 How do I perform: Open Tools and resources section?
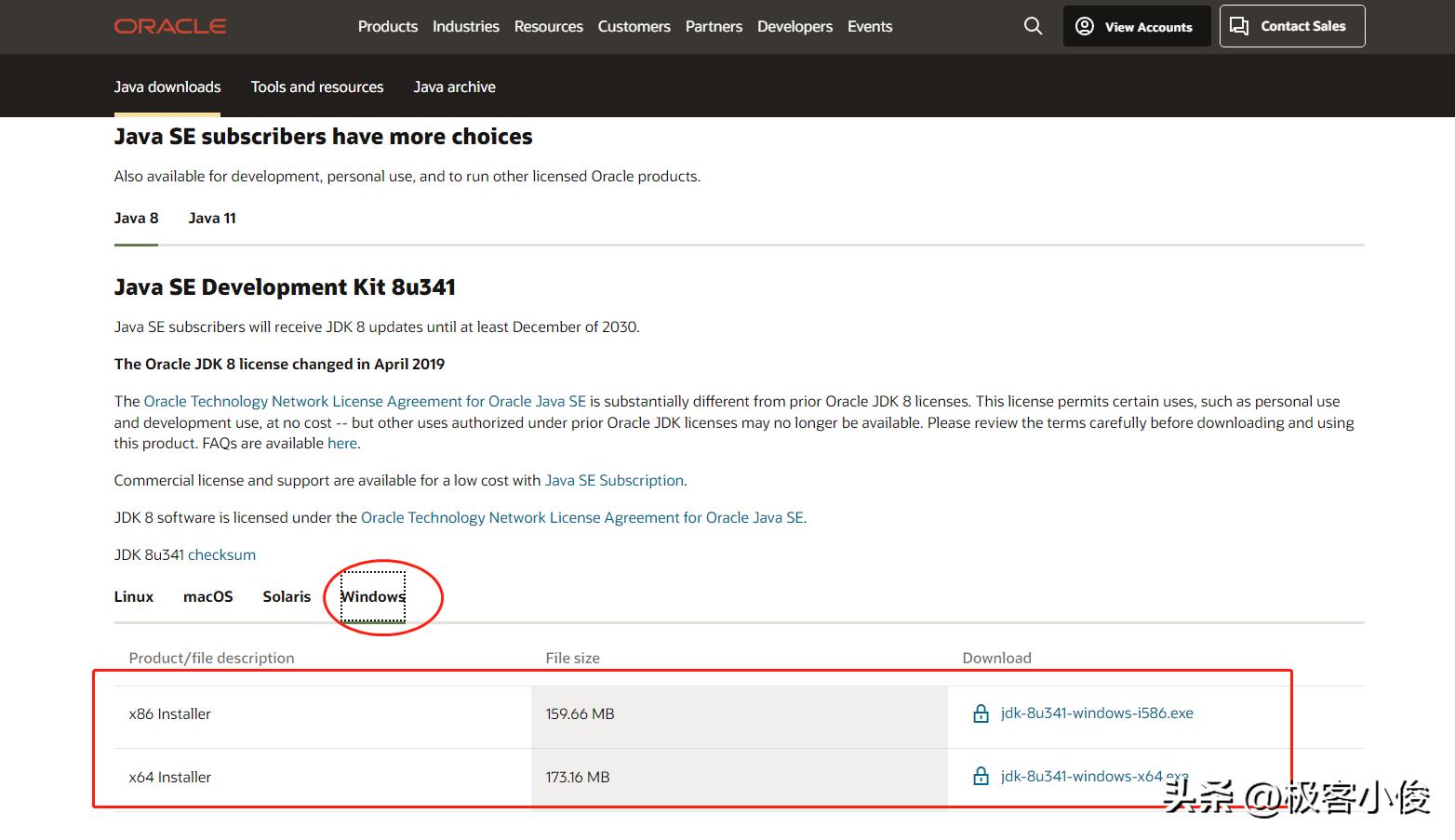coord(316,87)
